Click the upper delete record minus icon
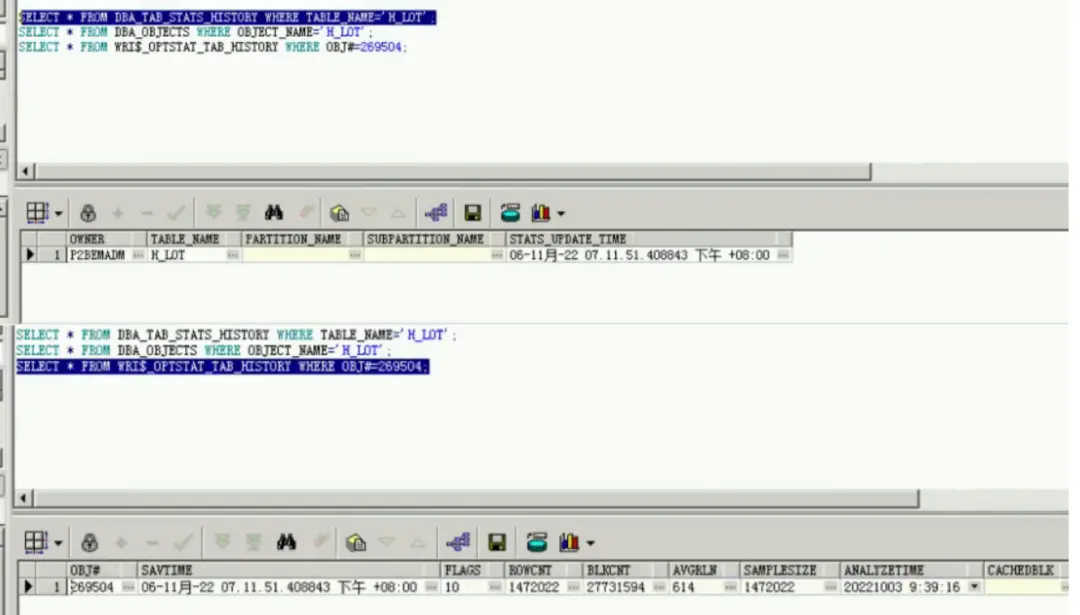Screen dimensions: 1080x615 (147, 213)
